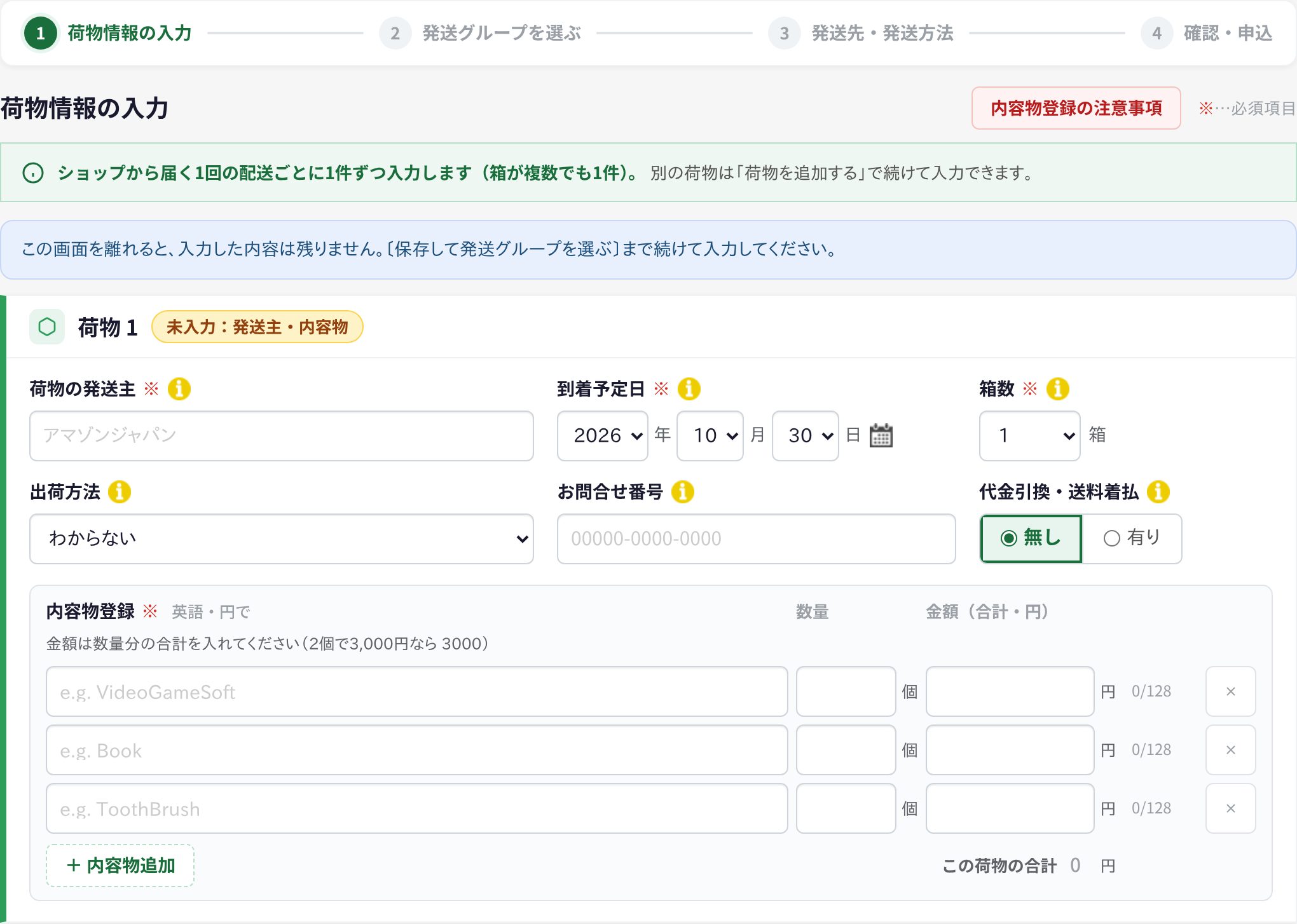1297x924 pixels.
Task: Open the month dropdown showing 10
Action: click(x=710, y=435)
